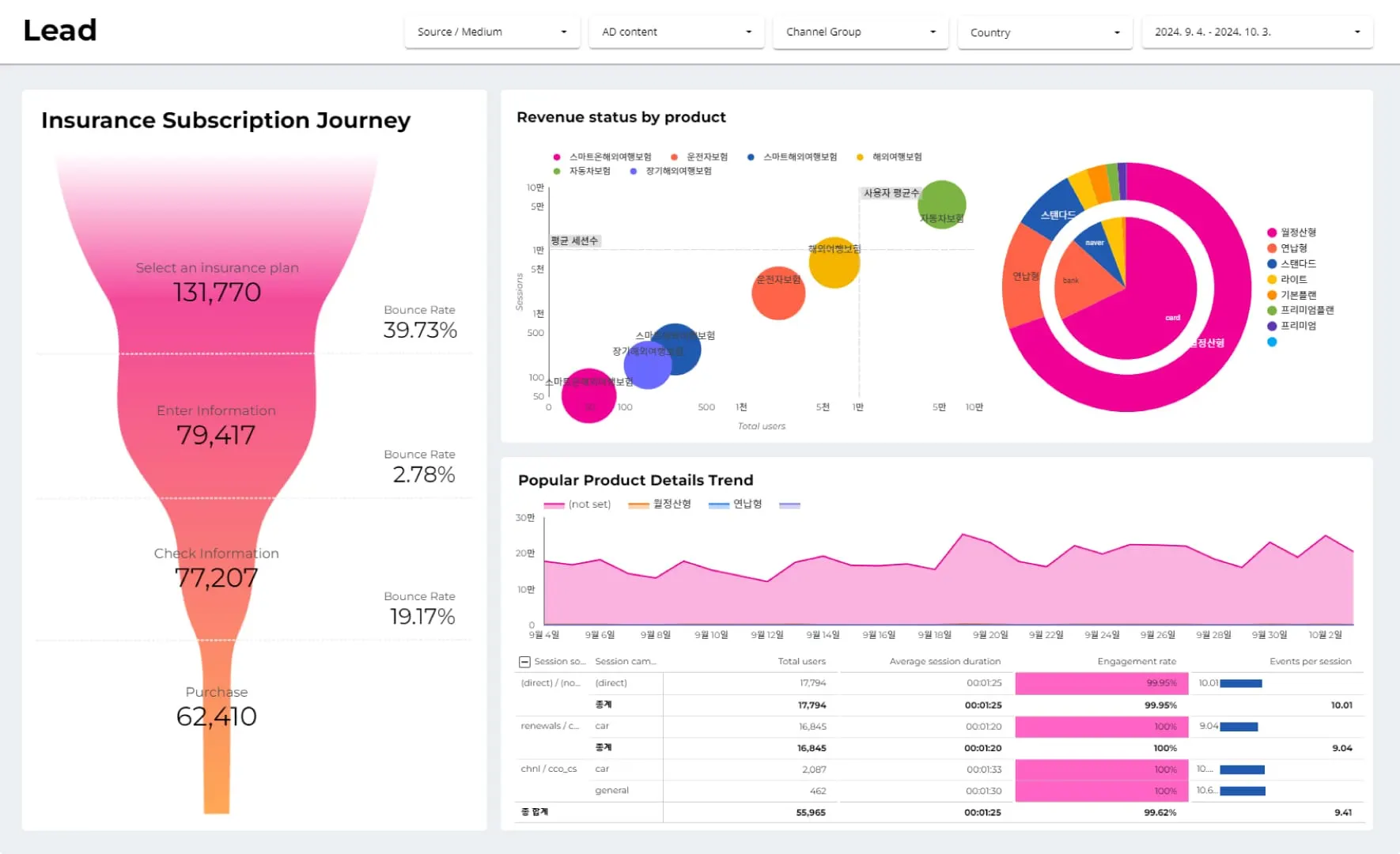Sort table by Total users header

pos(801,662)
